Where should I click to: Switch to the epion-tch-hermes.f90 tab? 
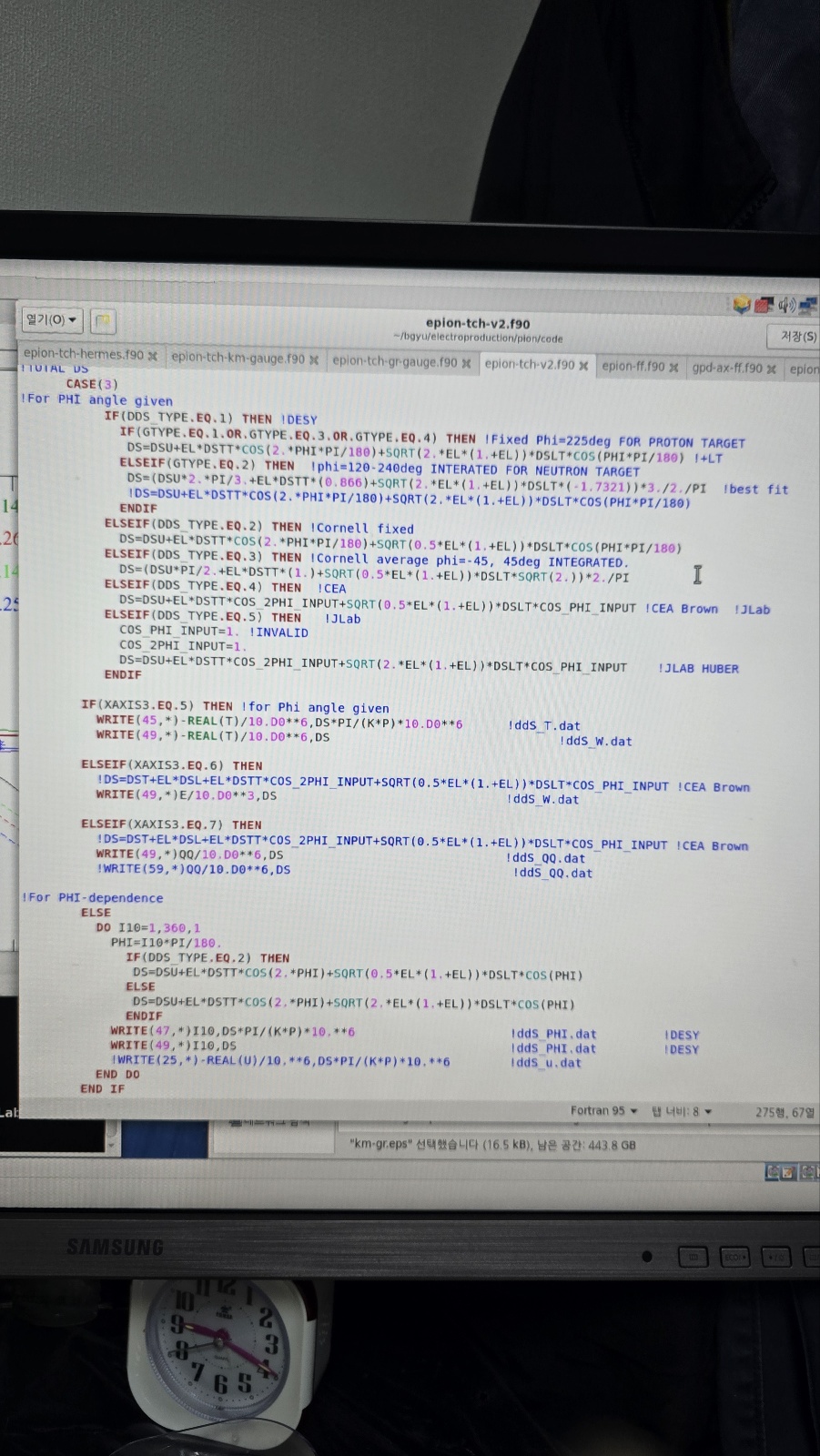[x=83, y=354]
